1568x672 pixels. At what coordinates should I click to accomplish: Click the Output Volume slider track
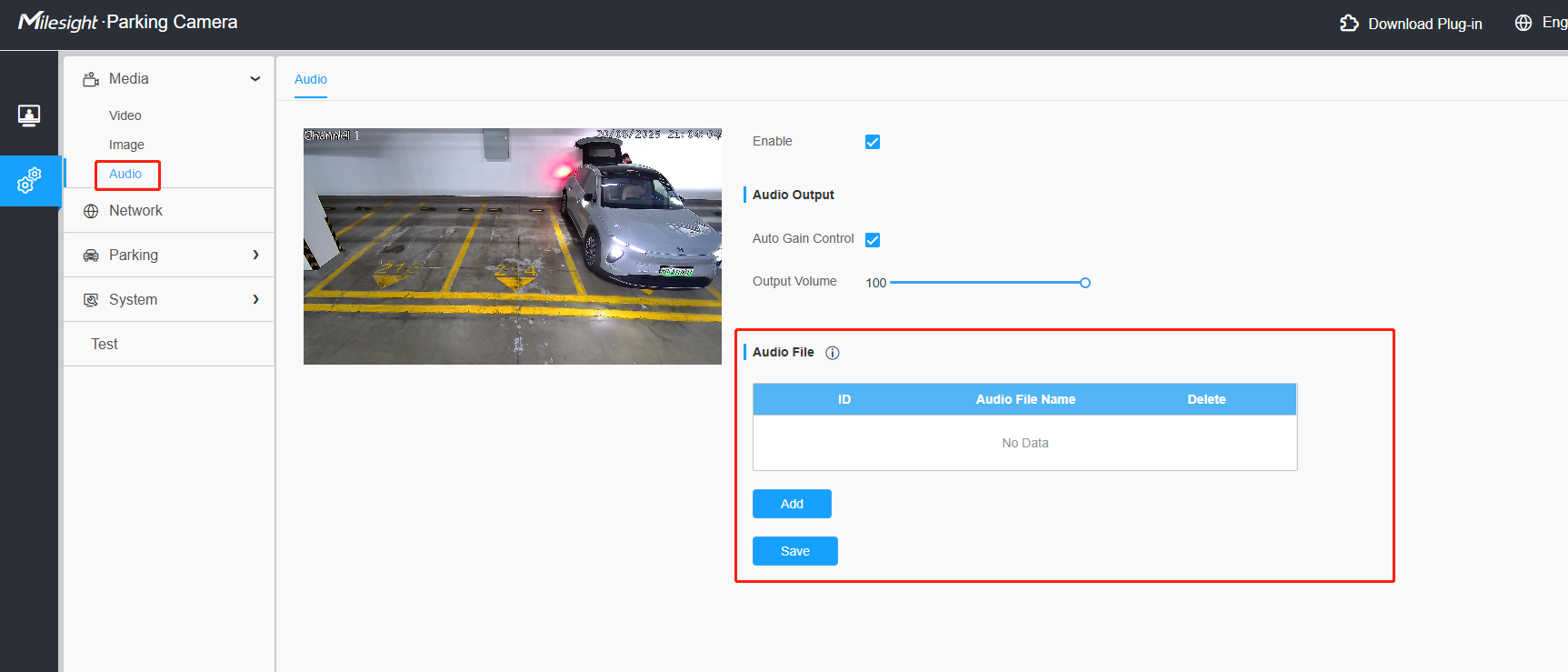pos(987,283)
